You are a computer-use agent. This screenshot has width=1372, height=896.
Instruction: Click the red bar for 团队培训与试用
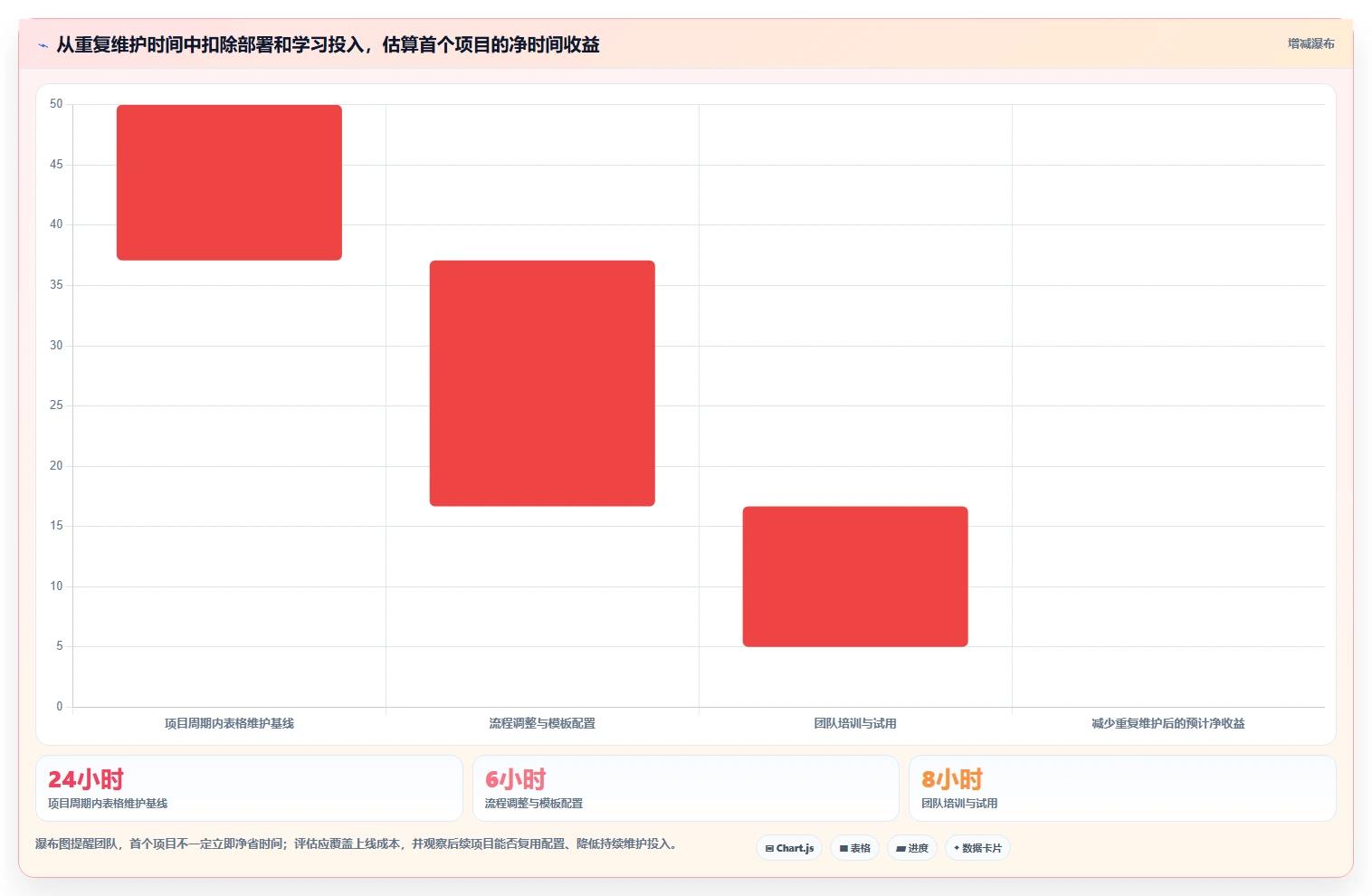[855, 577]
